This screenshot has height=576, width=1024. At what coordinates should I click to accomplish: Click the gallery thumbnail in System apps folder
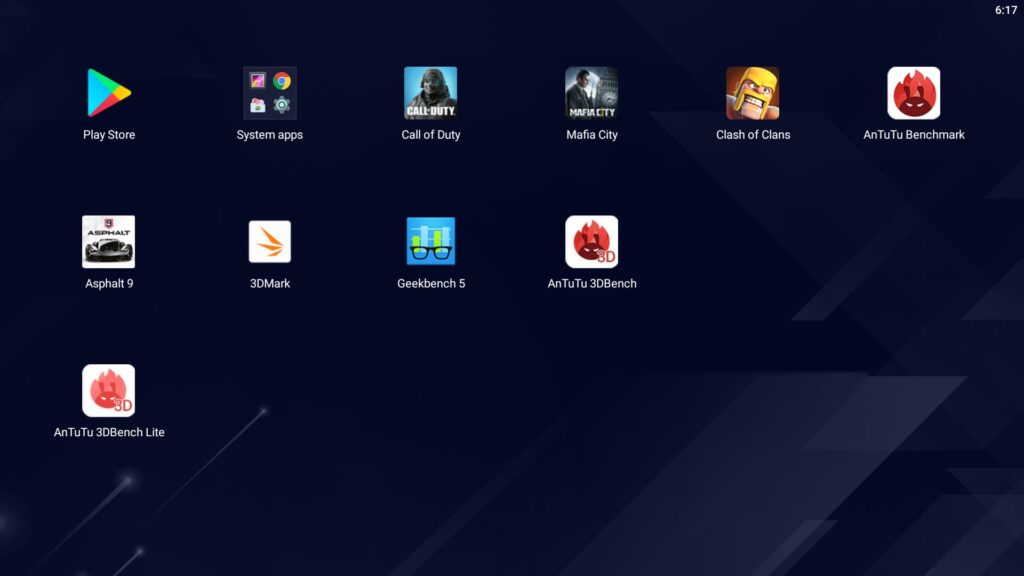[258, 81]
